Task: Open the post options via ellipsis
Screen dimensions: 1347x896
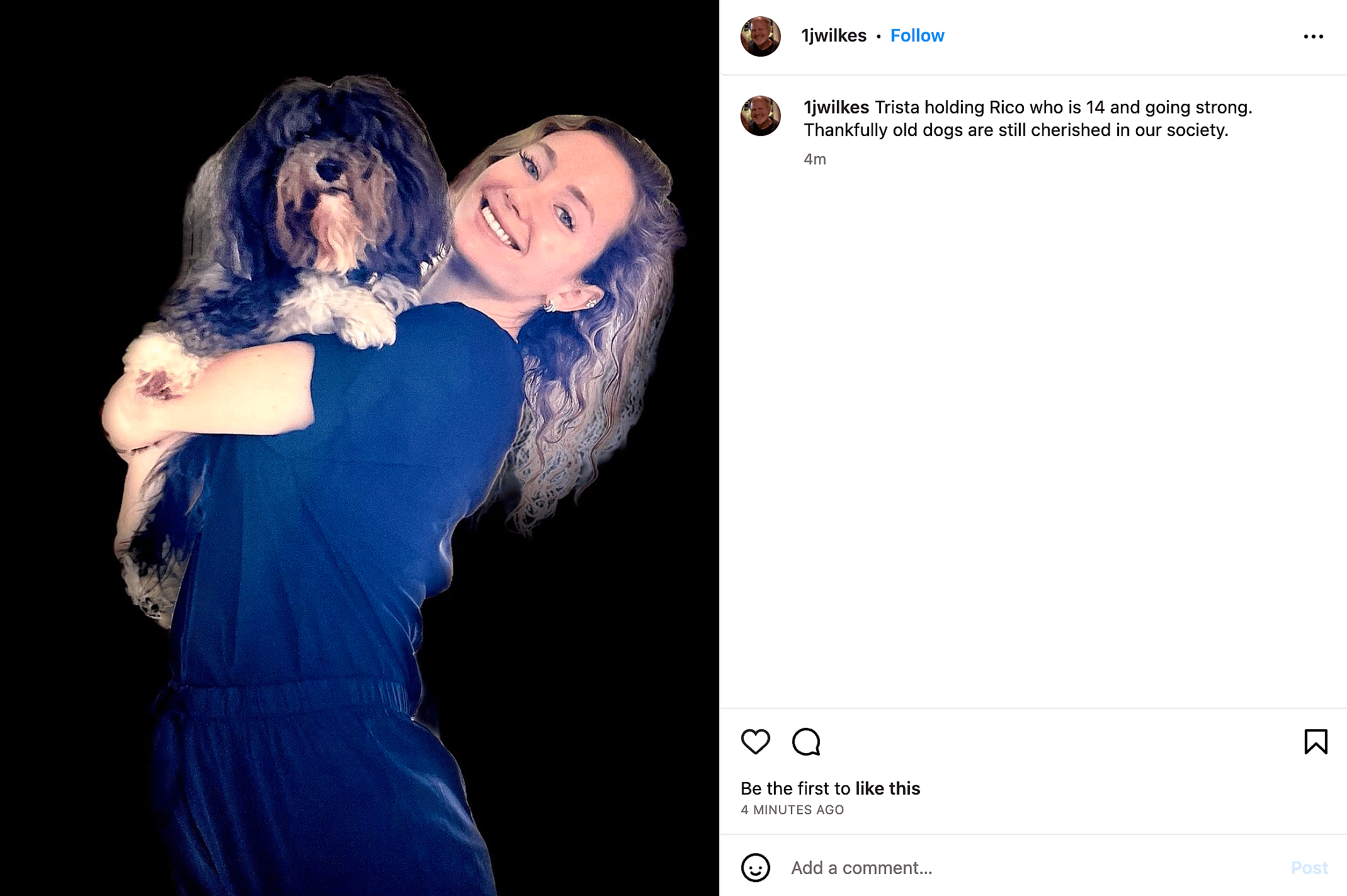Action: click(x=1313, y=36)
